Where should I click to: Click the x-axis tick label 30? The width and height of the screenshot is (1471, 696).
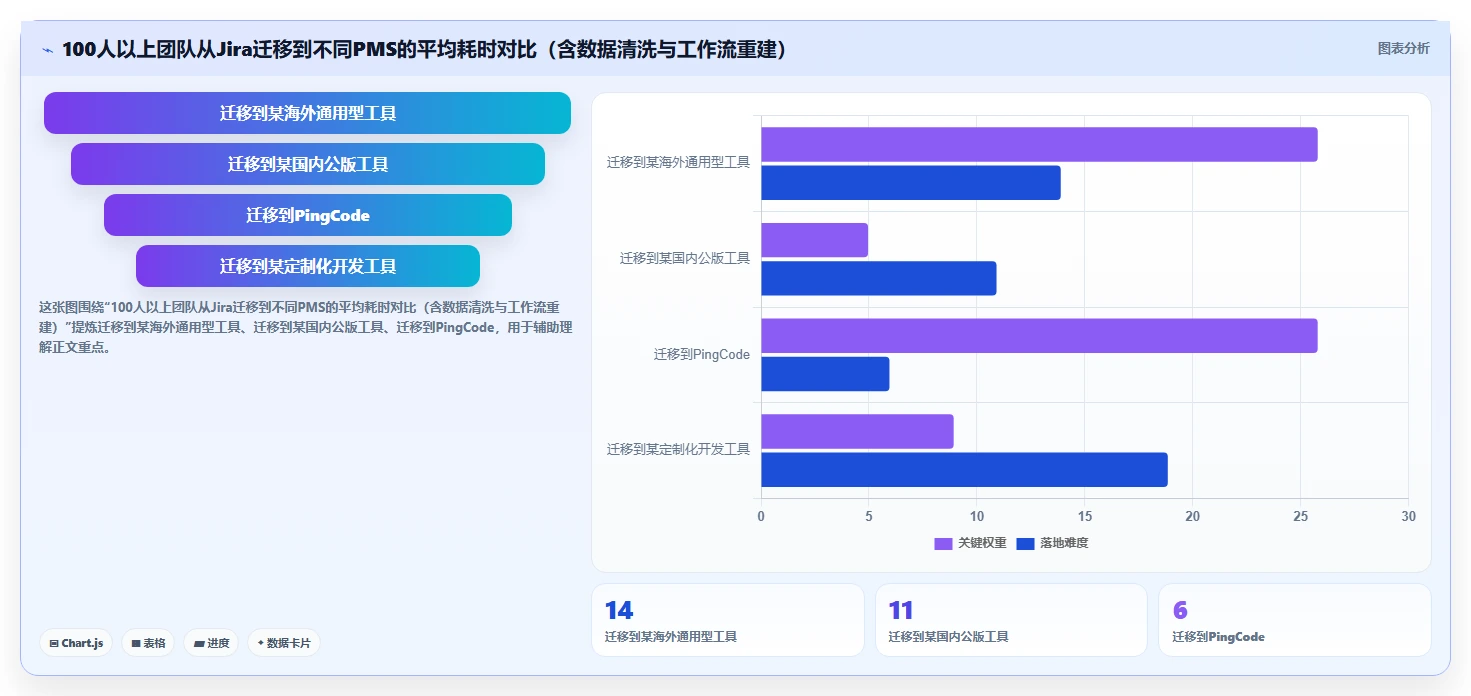(x=1408, y=516)
